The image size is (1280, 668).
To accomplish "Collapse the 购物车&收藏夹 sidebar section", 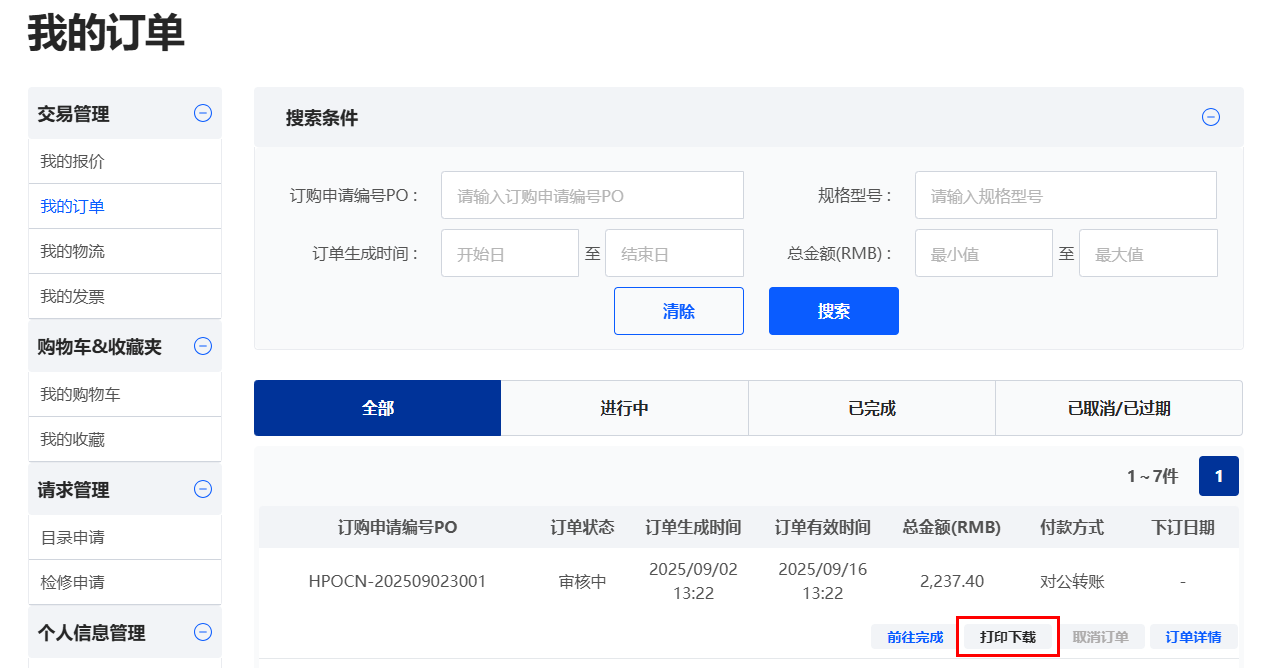I will [203, 347].
